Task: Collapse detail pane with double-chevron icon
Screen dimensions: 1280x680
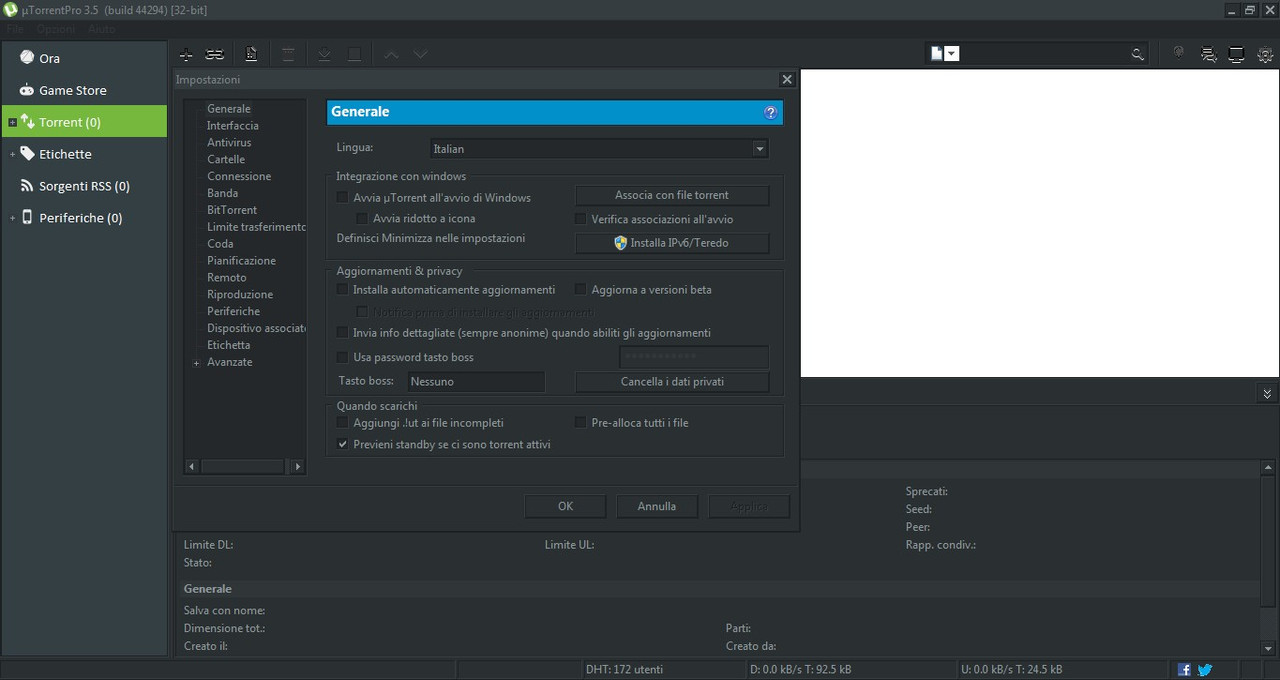Action: pos(1267,394)
